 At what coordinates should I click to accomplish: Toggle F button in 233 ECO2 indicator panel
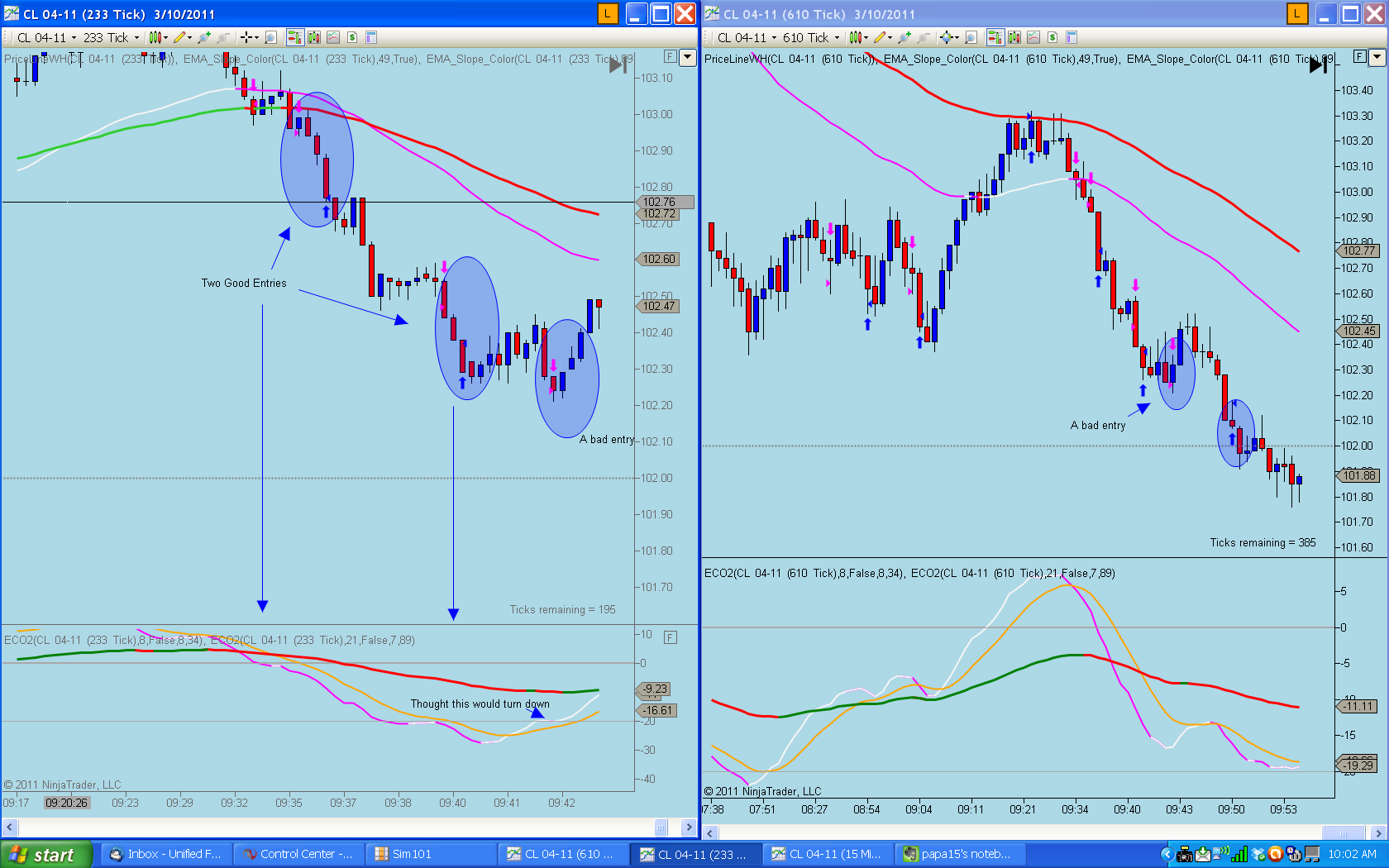[x=671, y=637]
